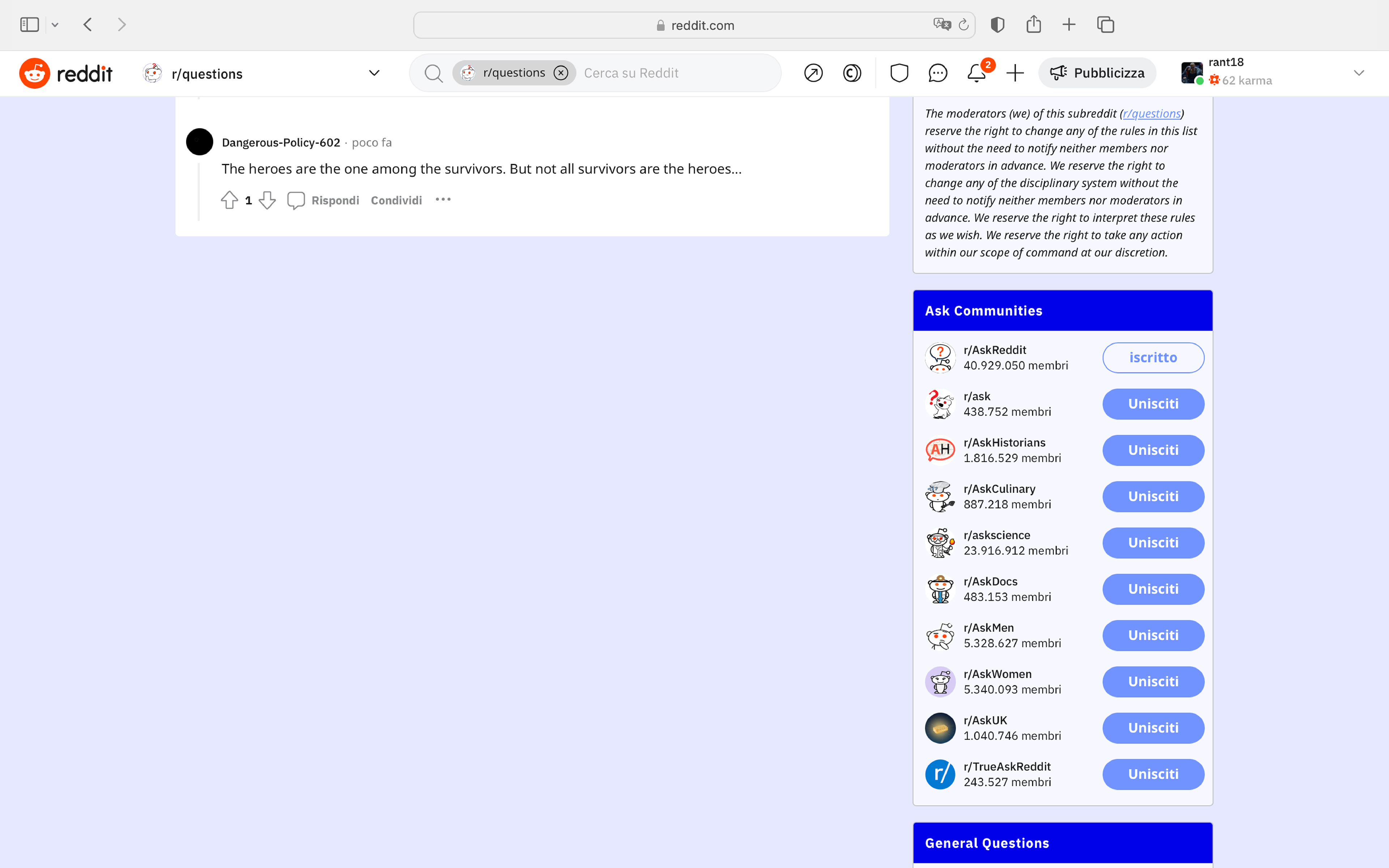Open the chat messages icon
Screen dimensions: 1389x868
(937, 73)
